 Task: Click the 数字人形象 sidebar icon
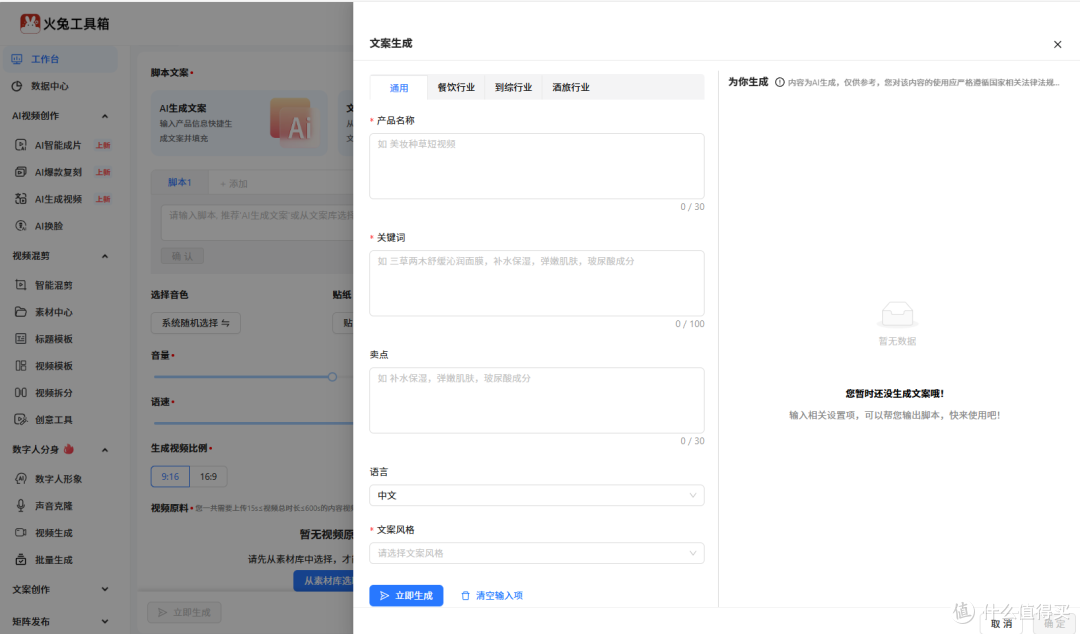tap(21, 478)
